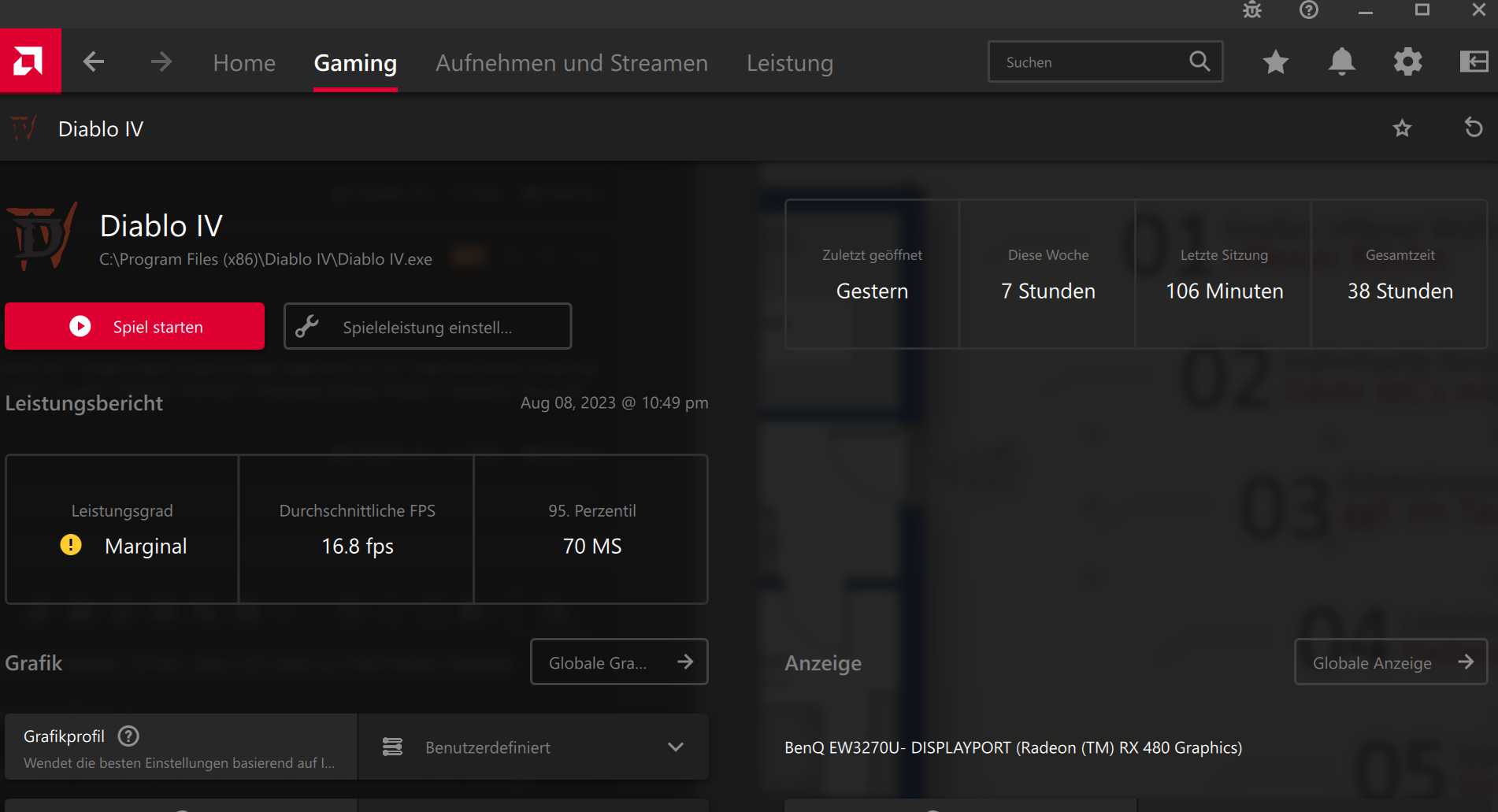Open the help question mark icon
Screen dimensions: 1498x812
tap(1309, 10)
